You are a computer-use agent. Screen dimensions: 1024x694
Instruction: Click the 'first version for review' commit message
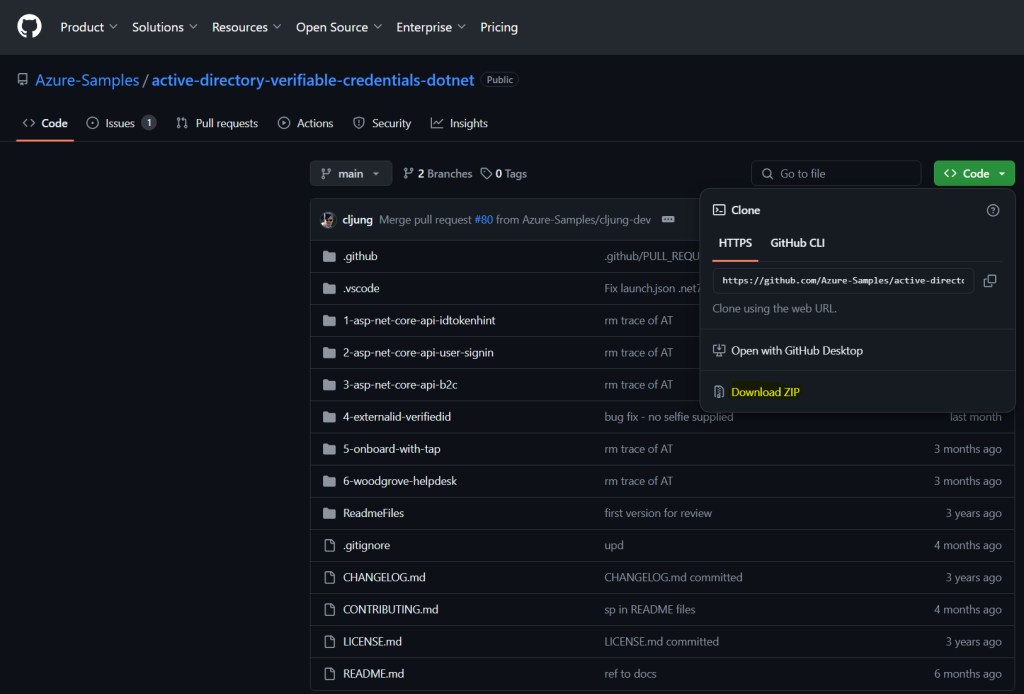pos(658,513)
